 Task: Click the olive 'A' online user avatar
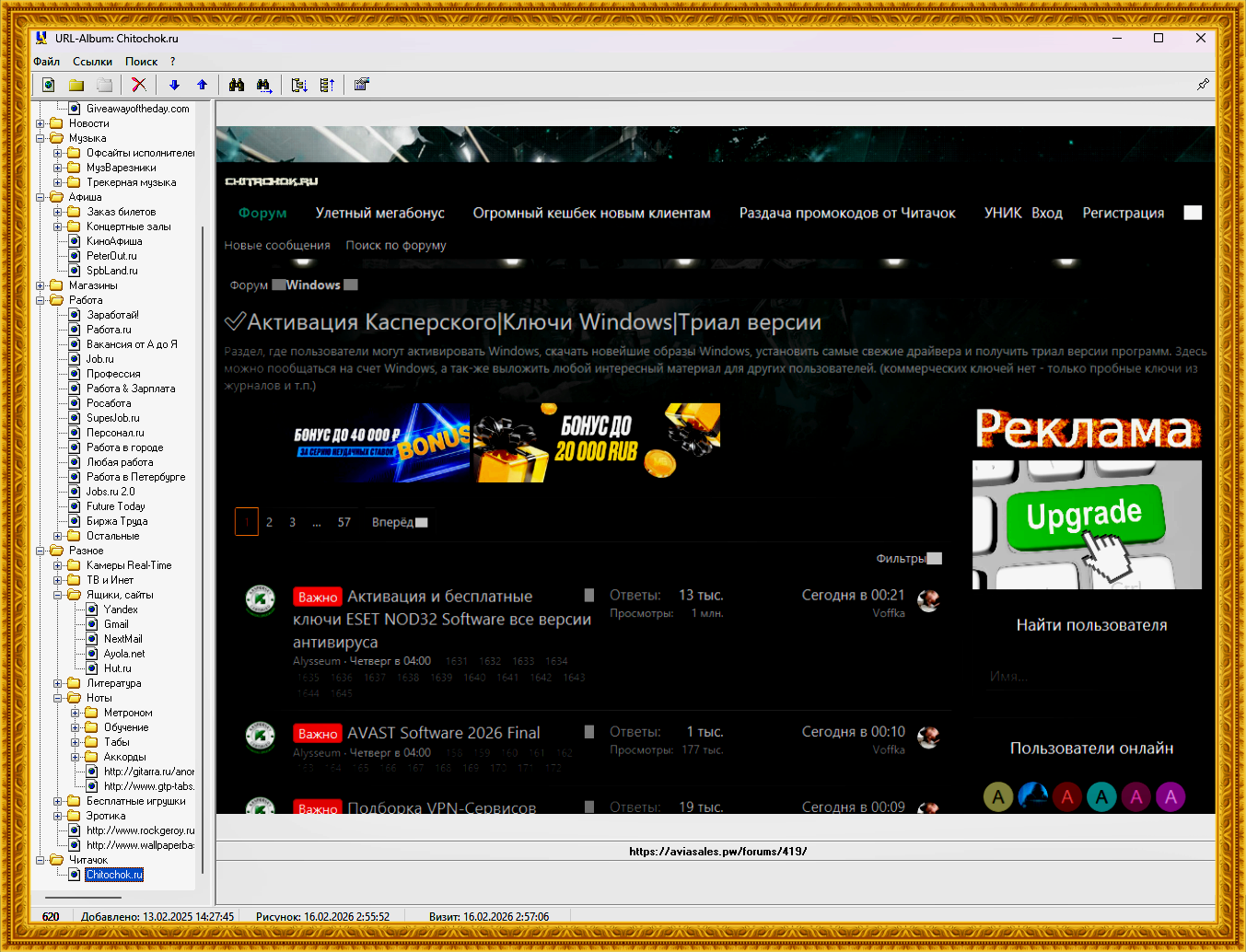pyautogui.click(x=998, y=796)
